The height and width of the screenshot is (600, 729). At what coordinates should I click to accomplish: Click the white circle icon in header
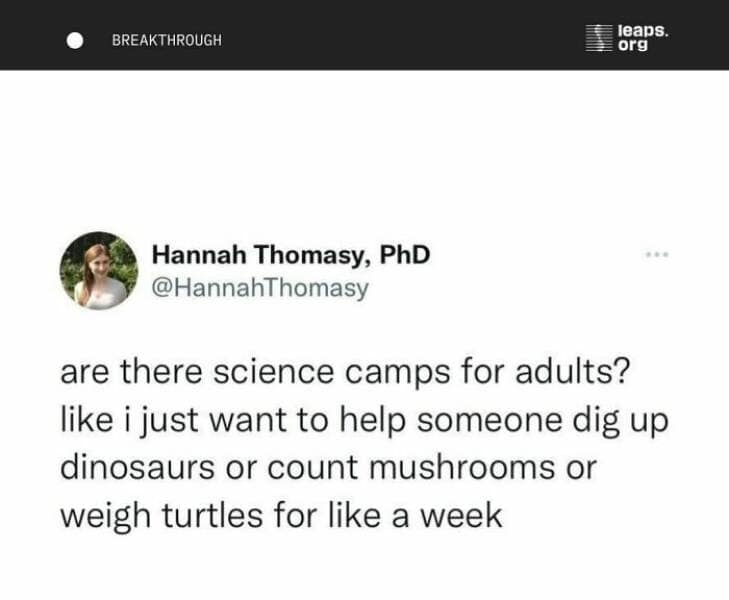(75, 40)
